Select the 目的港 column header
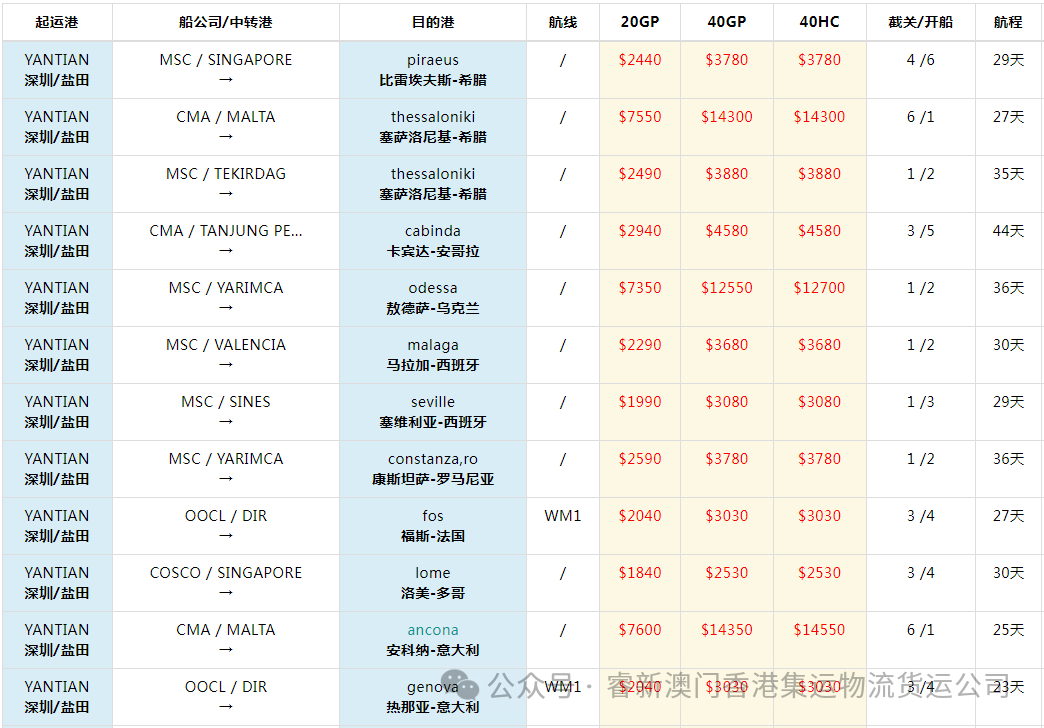 [x=433, y=23]
